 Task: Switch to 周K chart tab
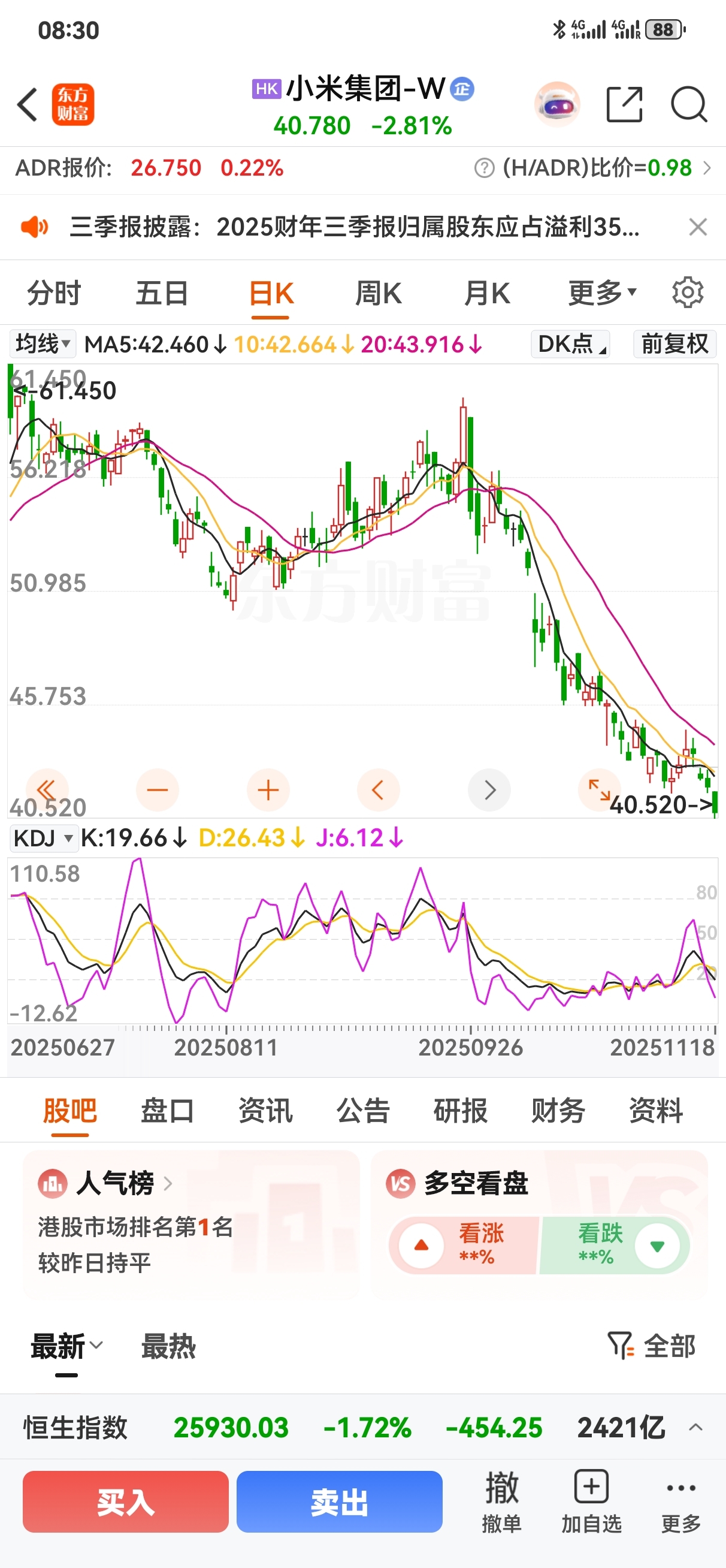click(379, 293)
